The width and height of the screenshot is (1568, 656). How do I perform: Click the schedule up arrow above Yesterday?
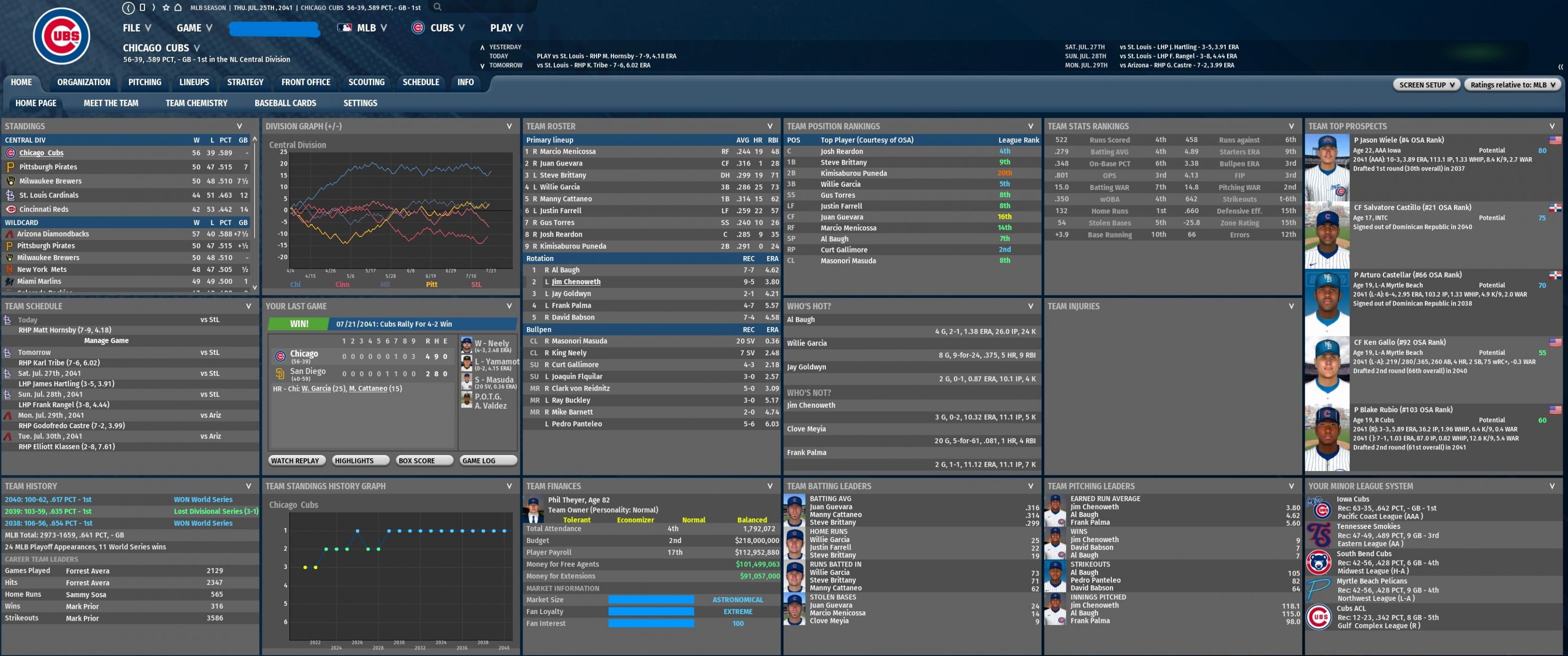coord(482,48)
